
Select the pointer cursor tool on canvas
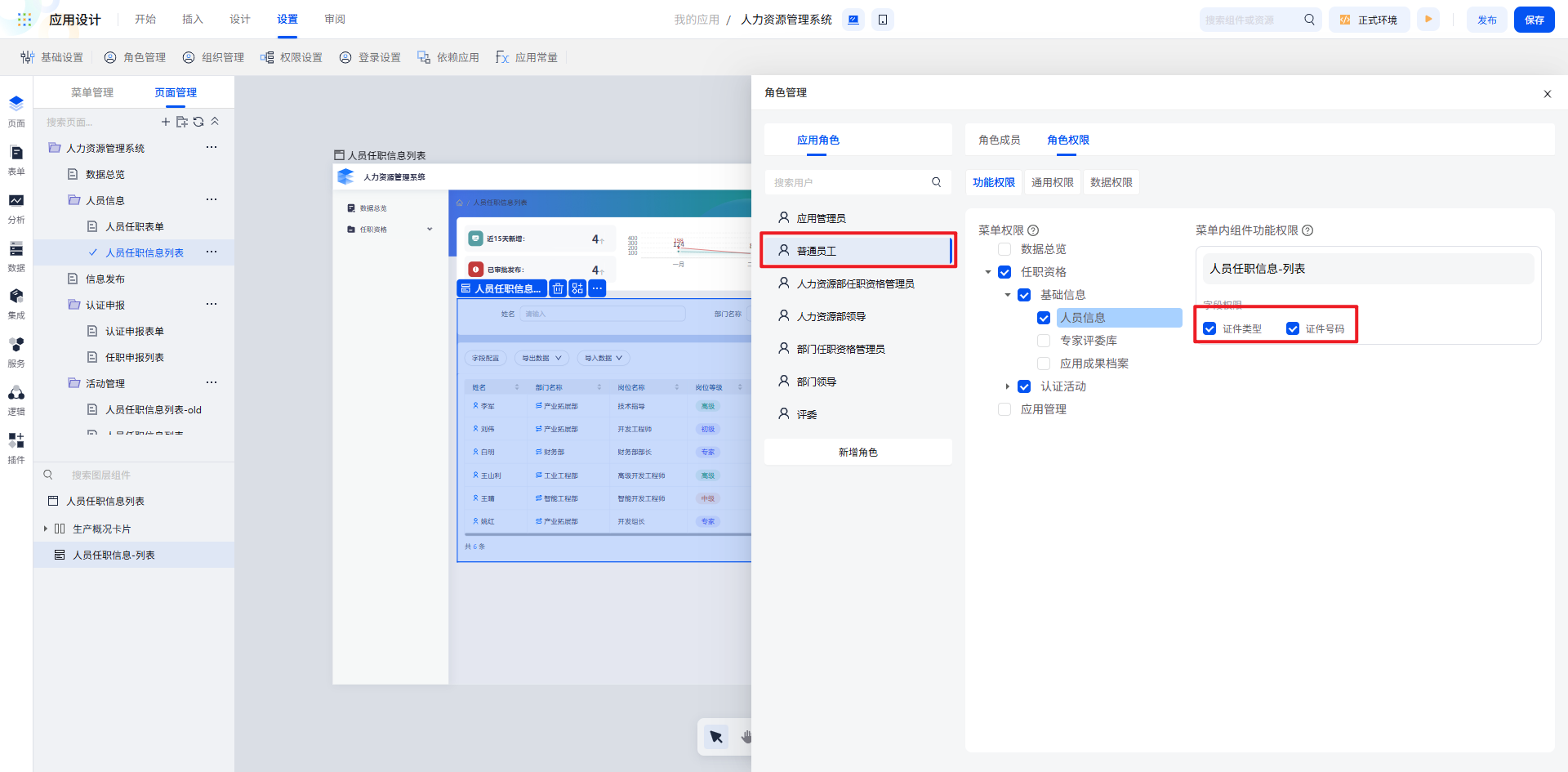click(716, 737)
